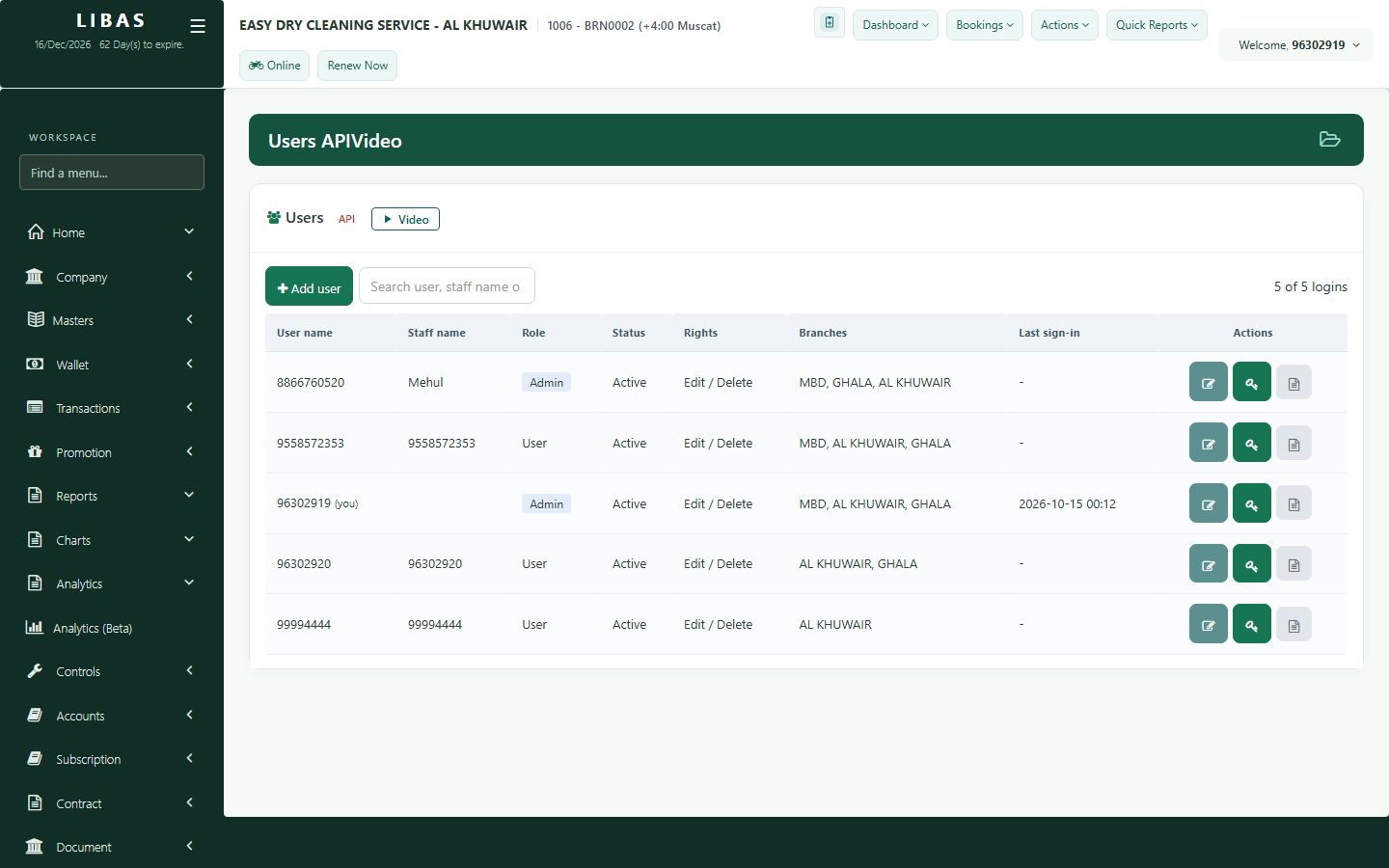Click the Add user button
The height and width of the screenshot is (868, 1389).
pyautogui.click(x=309, y=286)
